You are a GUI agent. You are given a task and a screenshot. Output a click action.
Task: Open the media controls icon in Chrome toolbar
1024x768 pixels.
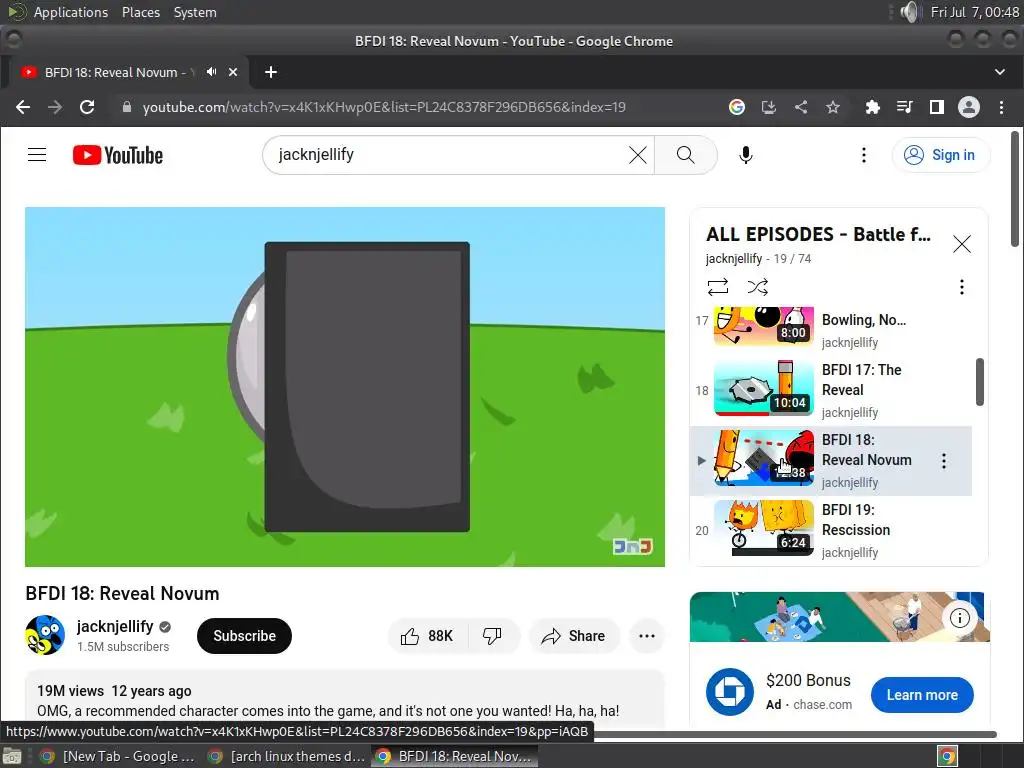[904, 107]
